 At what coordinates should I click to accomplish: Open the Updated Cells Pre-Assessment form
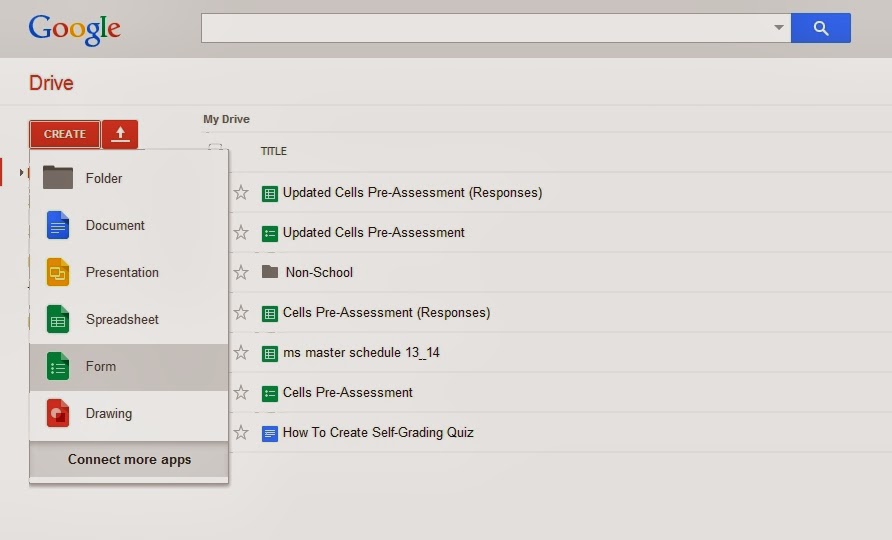click(x=374, y=233)
